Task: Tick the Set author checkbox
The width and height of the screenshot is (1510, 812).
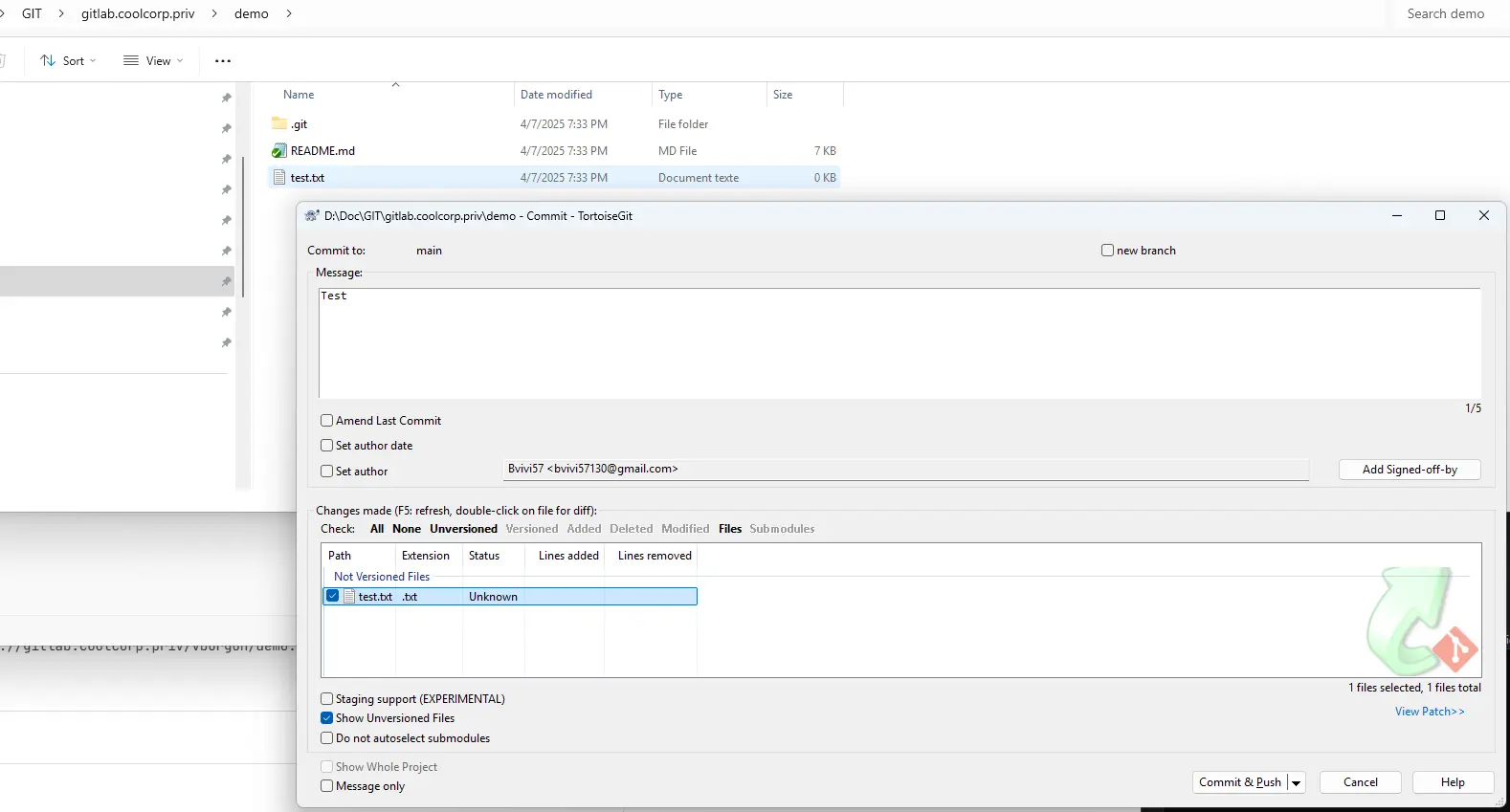Action: (326, 472)
